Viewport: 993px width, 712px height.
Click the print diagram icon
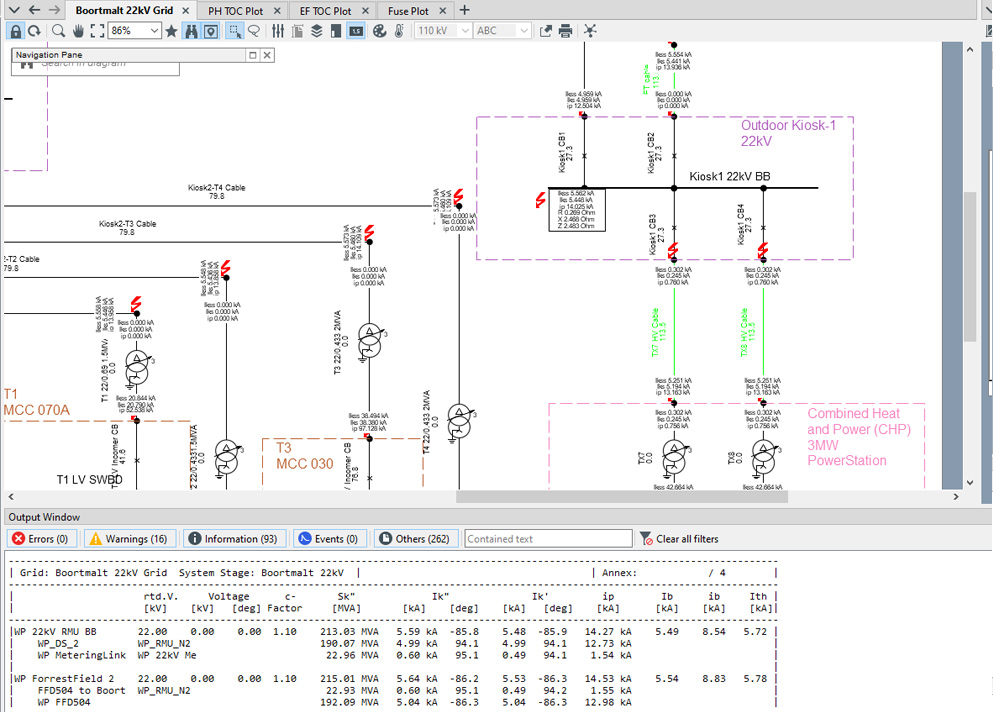click(x=566, y=31)
